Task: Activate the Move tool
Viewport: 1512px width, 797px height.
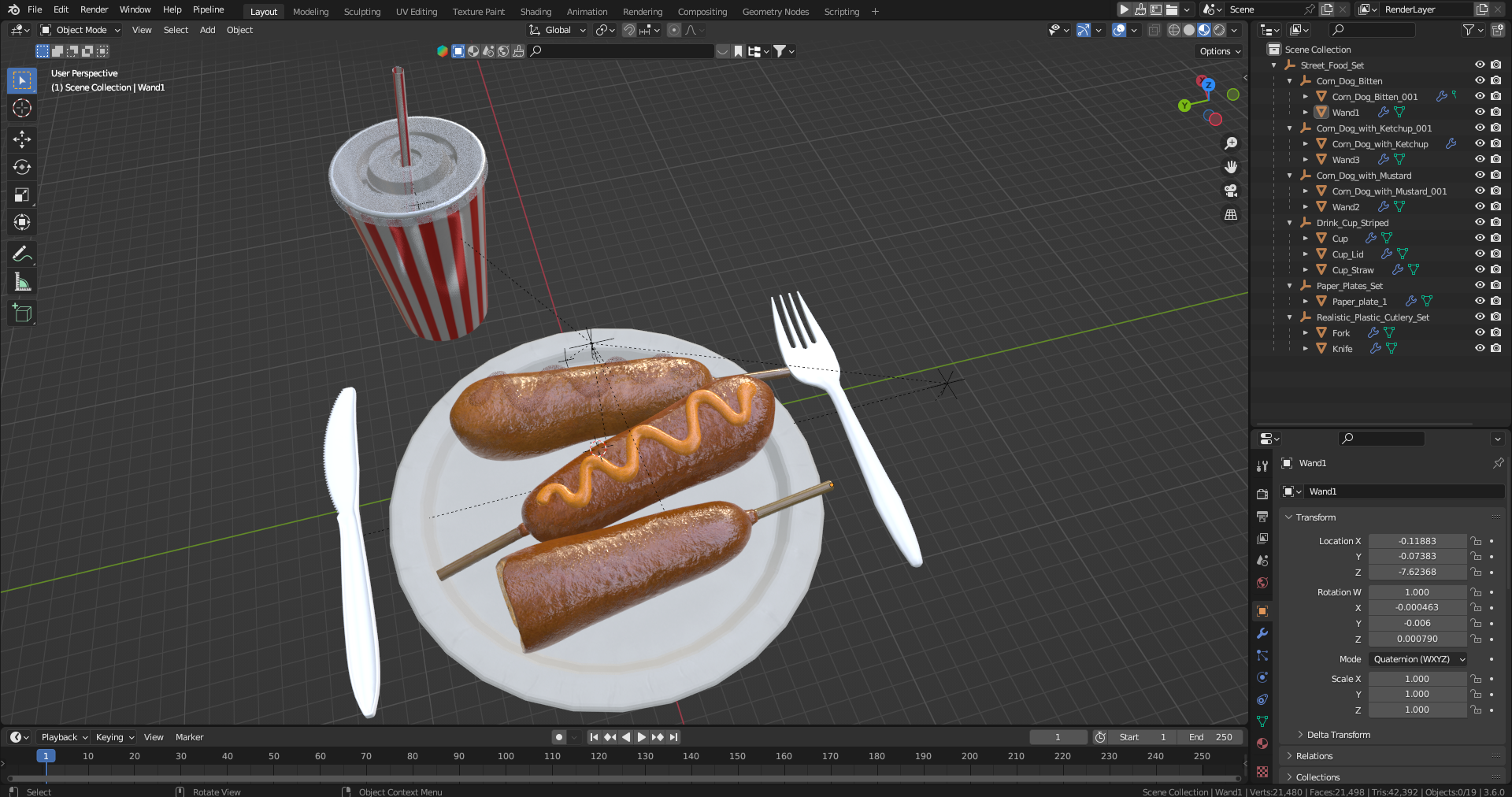Action: pos(22,139)
